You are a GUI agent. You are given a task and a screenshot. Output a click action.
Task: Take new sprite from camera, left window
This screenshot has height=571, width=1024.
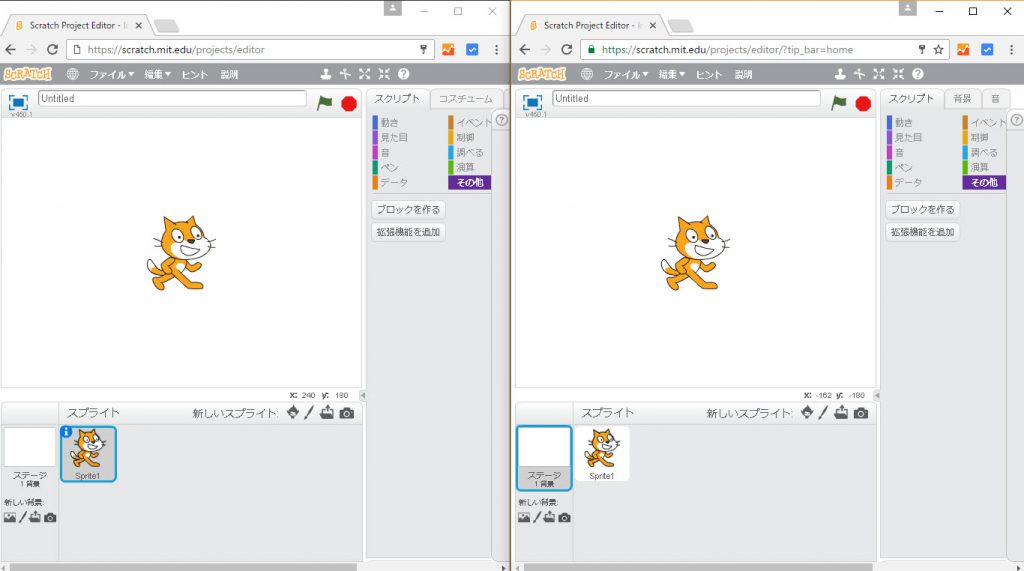[x=347, y=413]
